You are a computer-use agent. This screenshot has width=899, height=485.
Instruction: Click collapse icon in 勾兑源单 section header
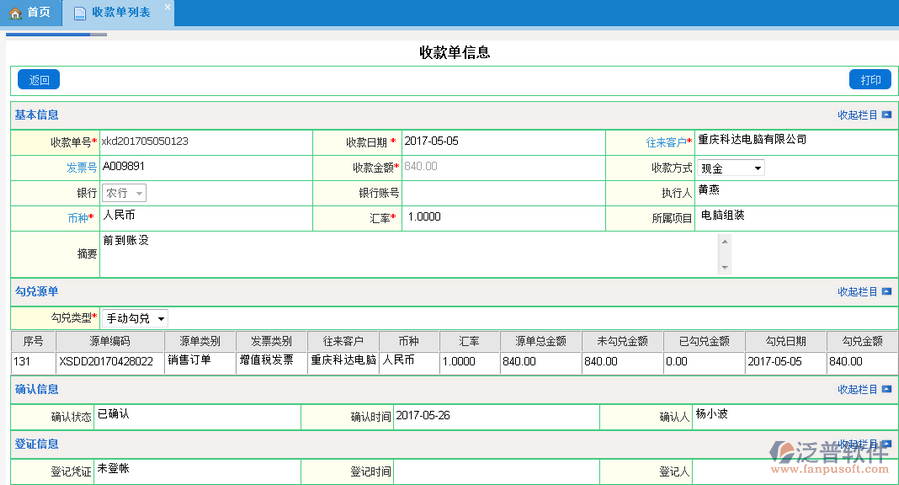[887, 292]
